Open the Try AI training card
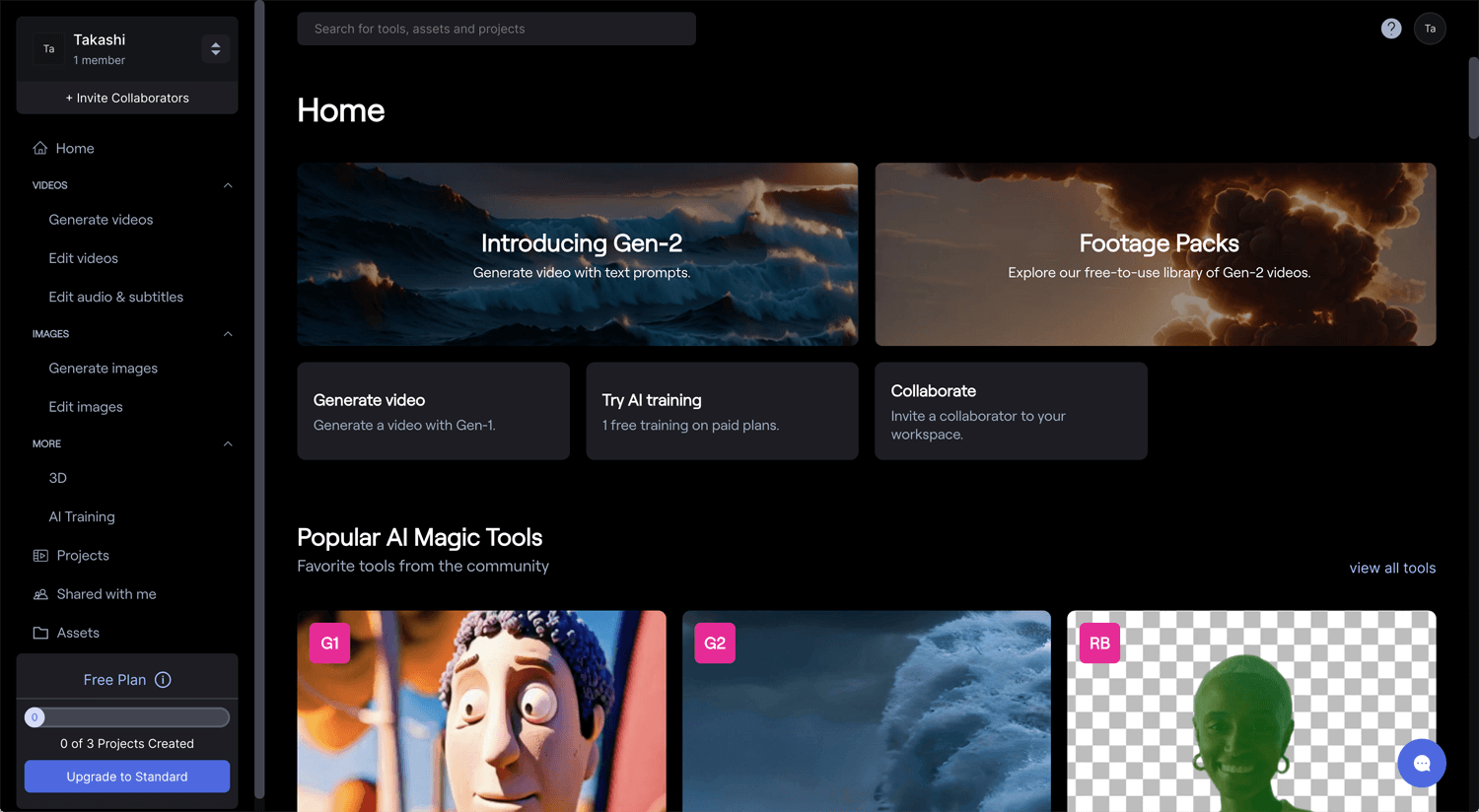This screenshot has width=1479, height=812. point(722,411)
